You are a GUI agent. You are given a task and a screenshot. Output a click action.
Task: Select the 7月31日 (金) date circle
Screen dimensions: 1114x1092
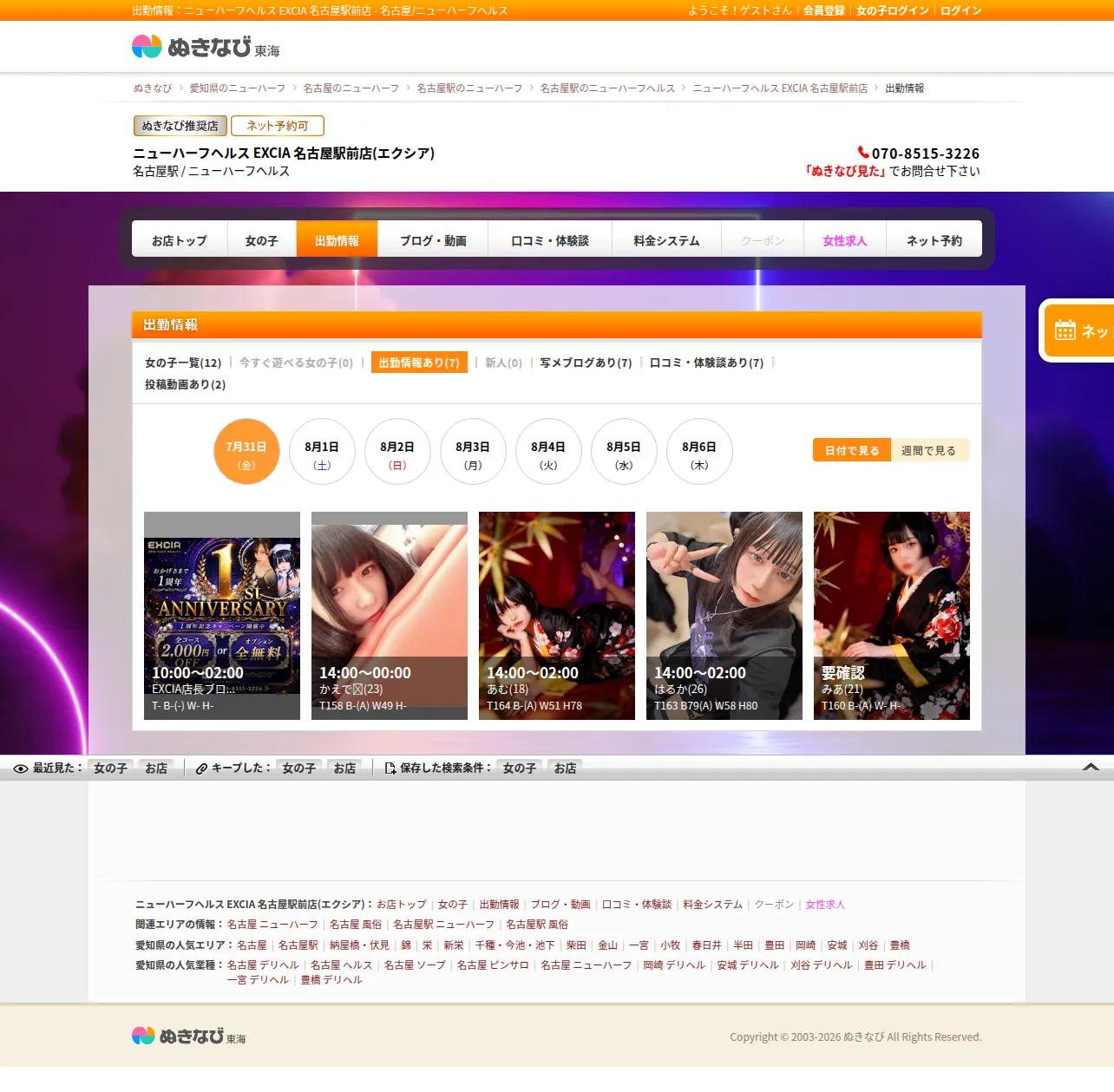pyautogui.click(x=246, y=452)
